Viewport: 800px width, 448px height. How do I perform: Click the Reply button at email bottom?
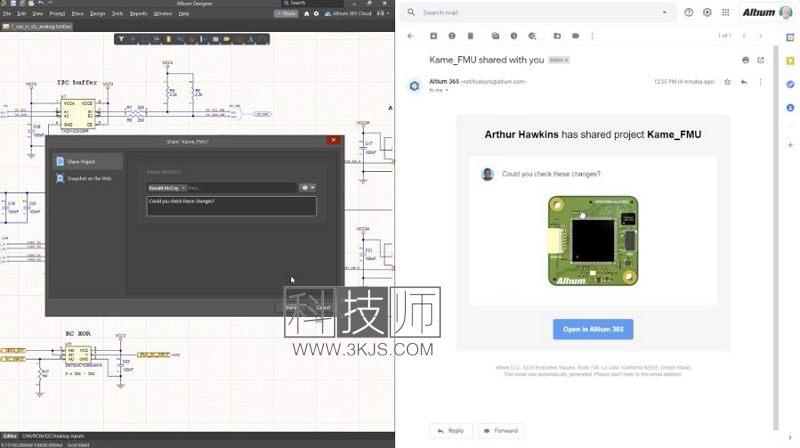451,431
